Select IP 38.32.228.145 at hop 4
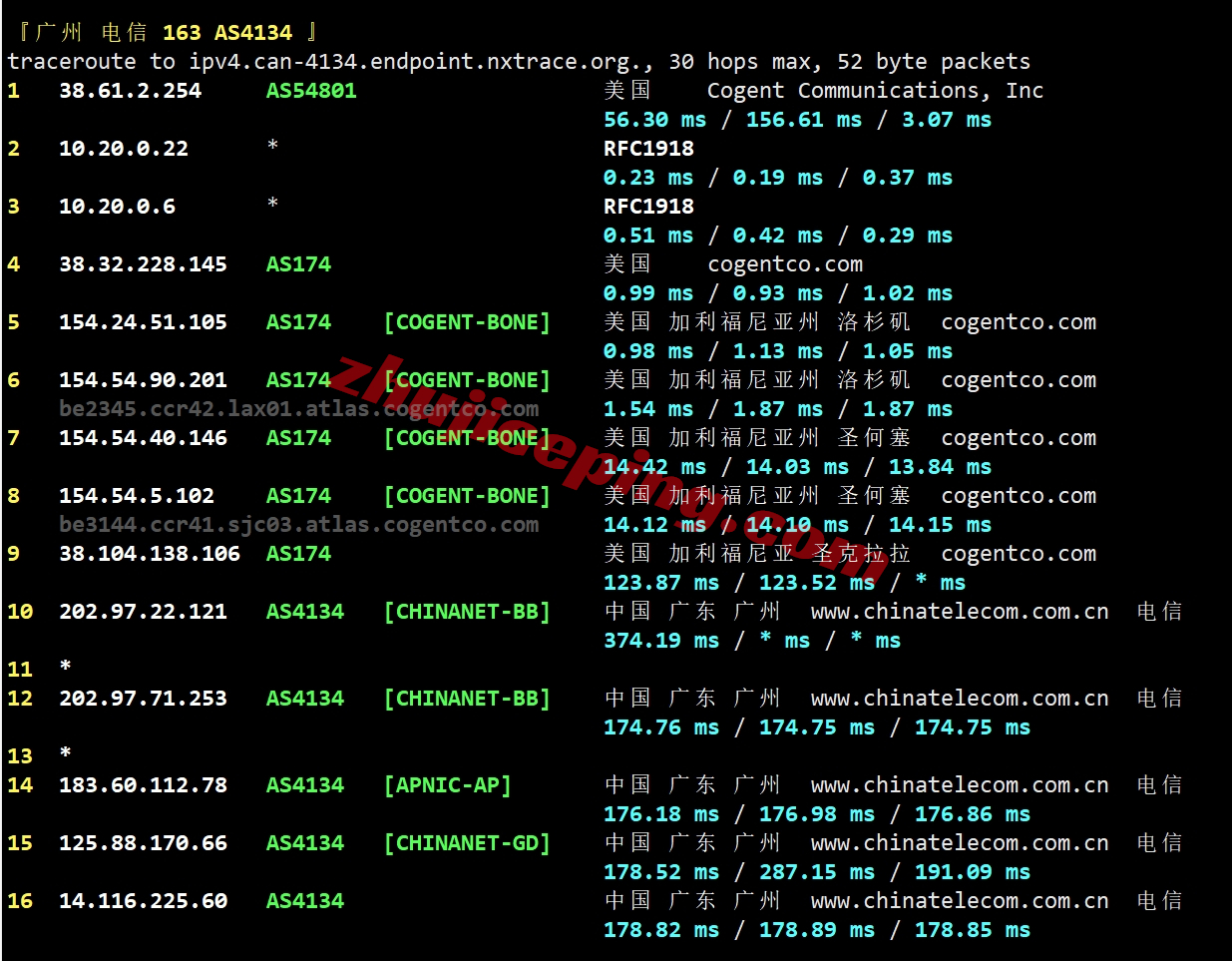Image resolution: width=1232 pixels, height=961 pixels. click(143, 264)
